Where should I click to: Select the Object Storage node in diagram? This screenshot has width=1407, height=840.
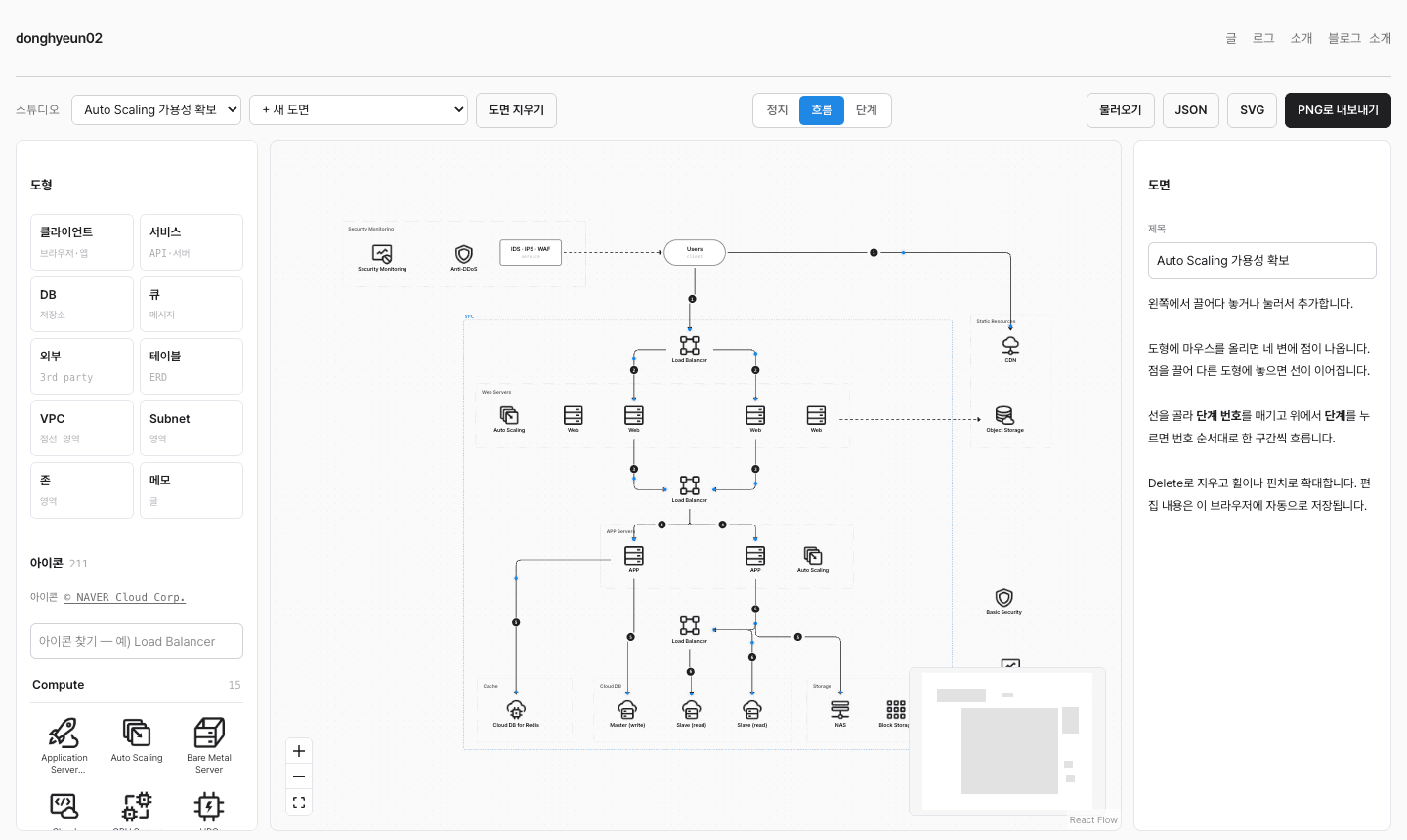pyautogui.click(x=1004, y=419)
